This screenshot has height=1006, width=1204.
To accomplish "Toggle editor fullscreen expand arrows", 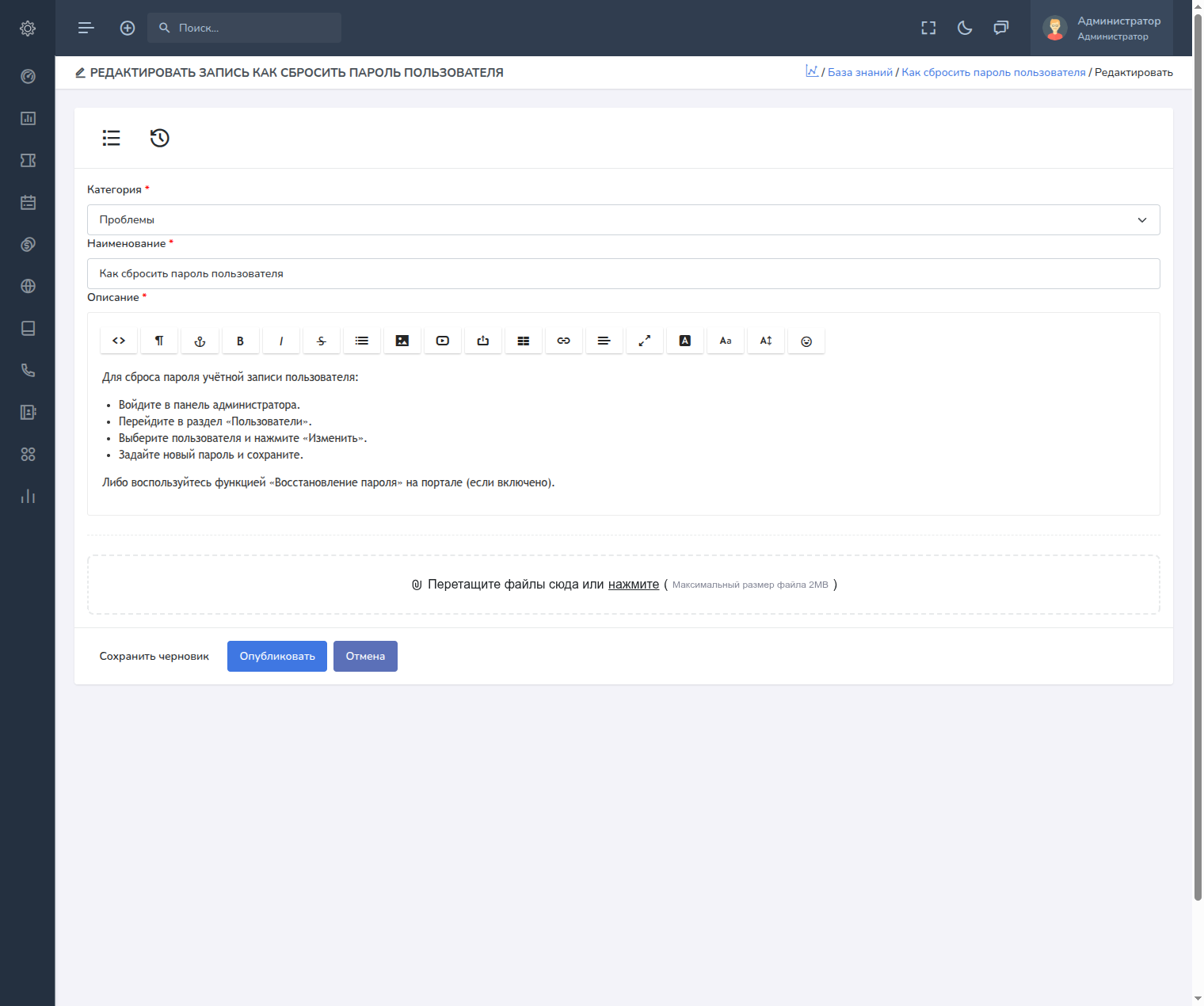I will click(x=645, y=341).
